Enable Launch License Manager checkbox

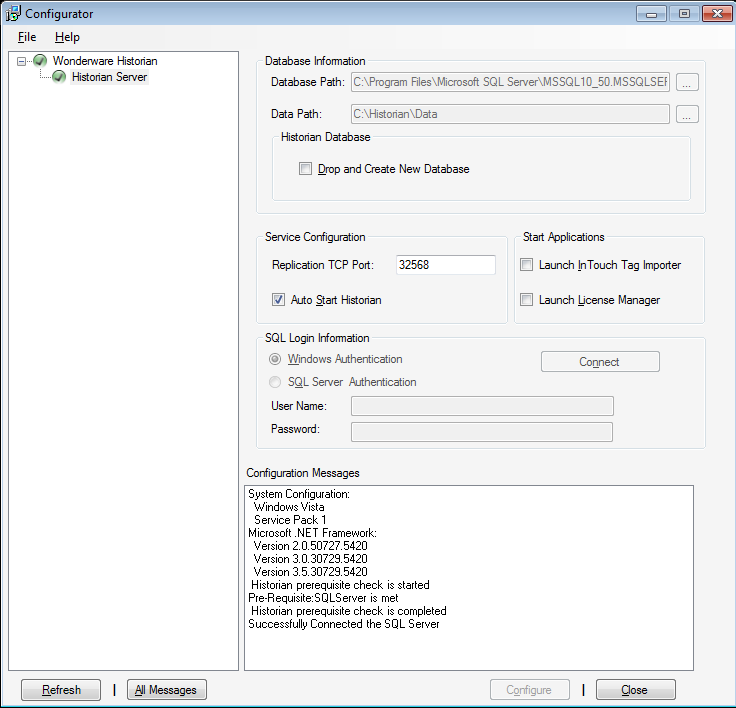[x=527, y=299]
